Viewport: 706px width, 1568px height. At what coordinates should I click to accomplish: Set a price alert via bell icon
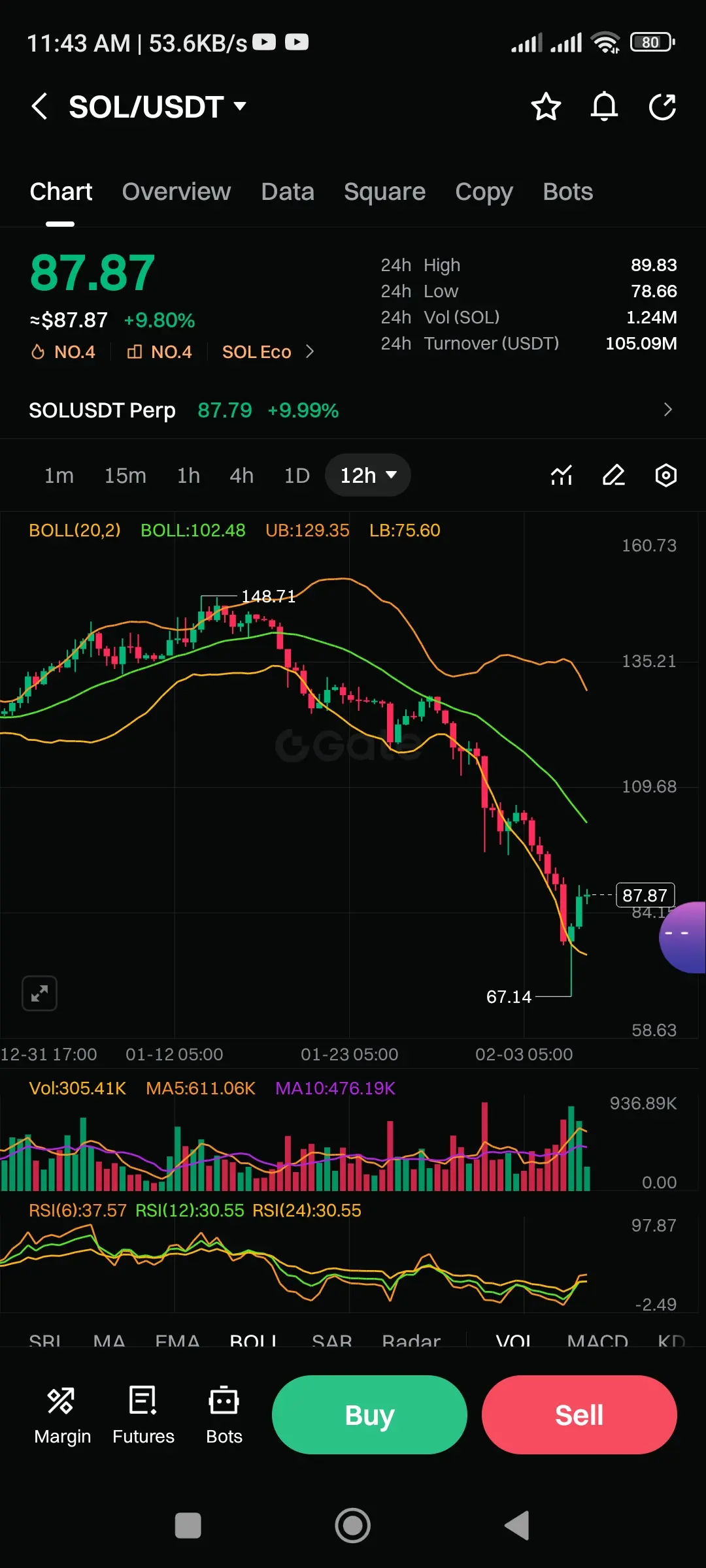(x=604, y=106)
